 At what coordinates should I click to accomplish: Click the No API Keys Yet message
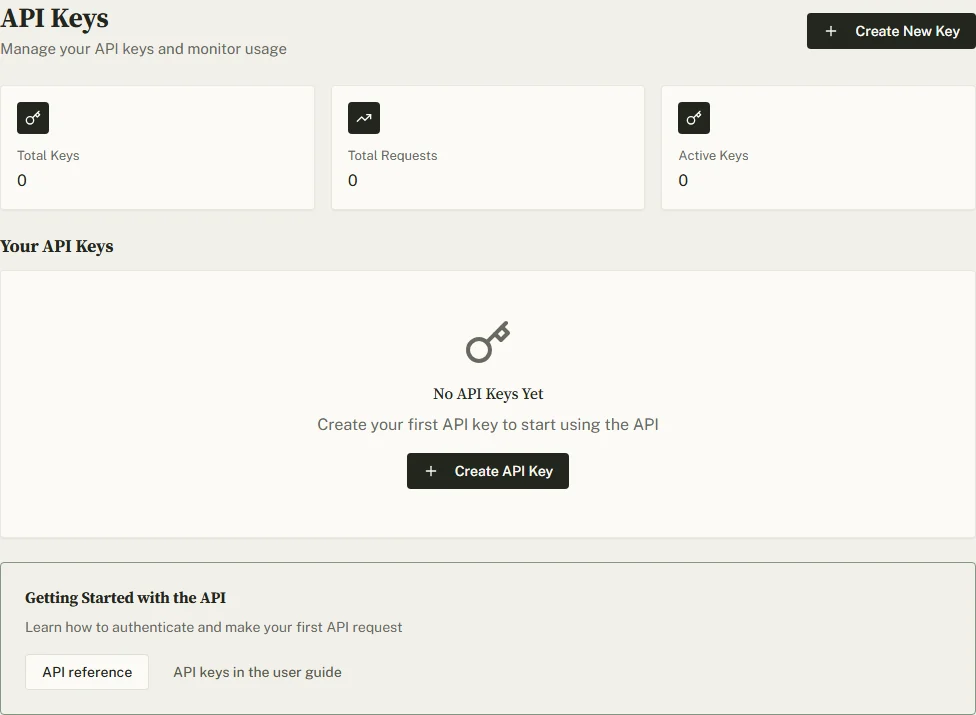(x=488, y=394)
